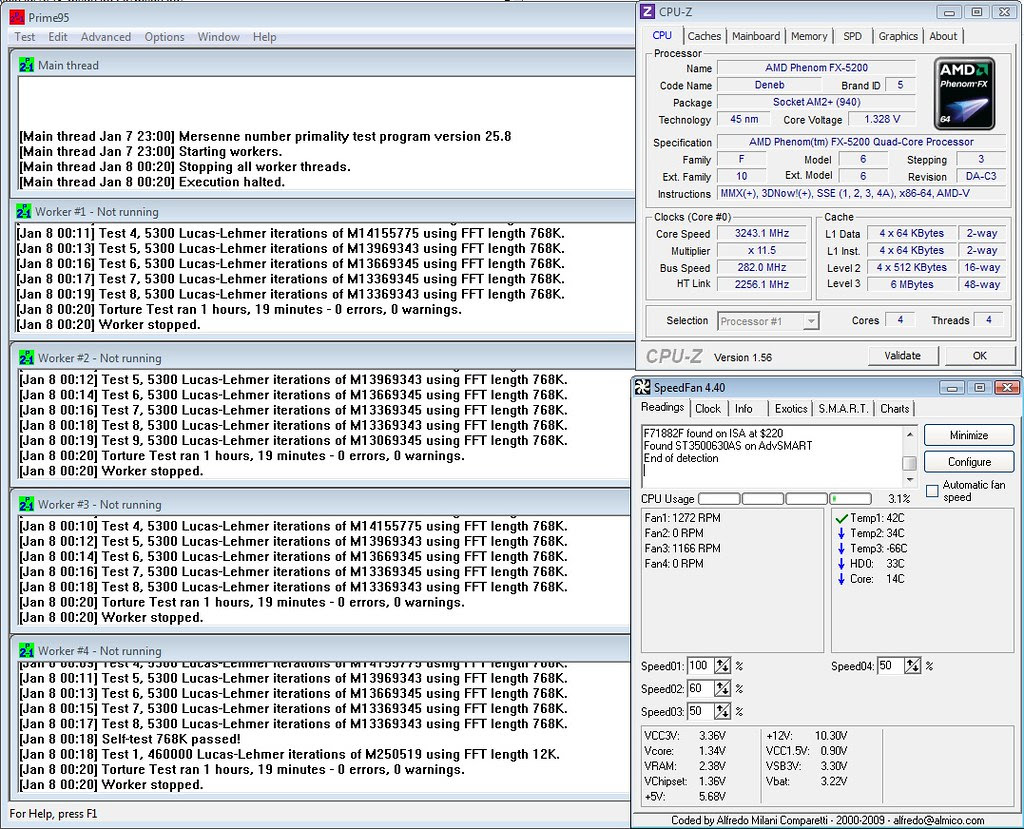The image size is (1024, 829).
Task: Click the fourth CPU Usage bar showing green
Action: tap(850, 499)
